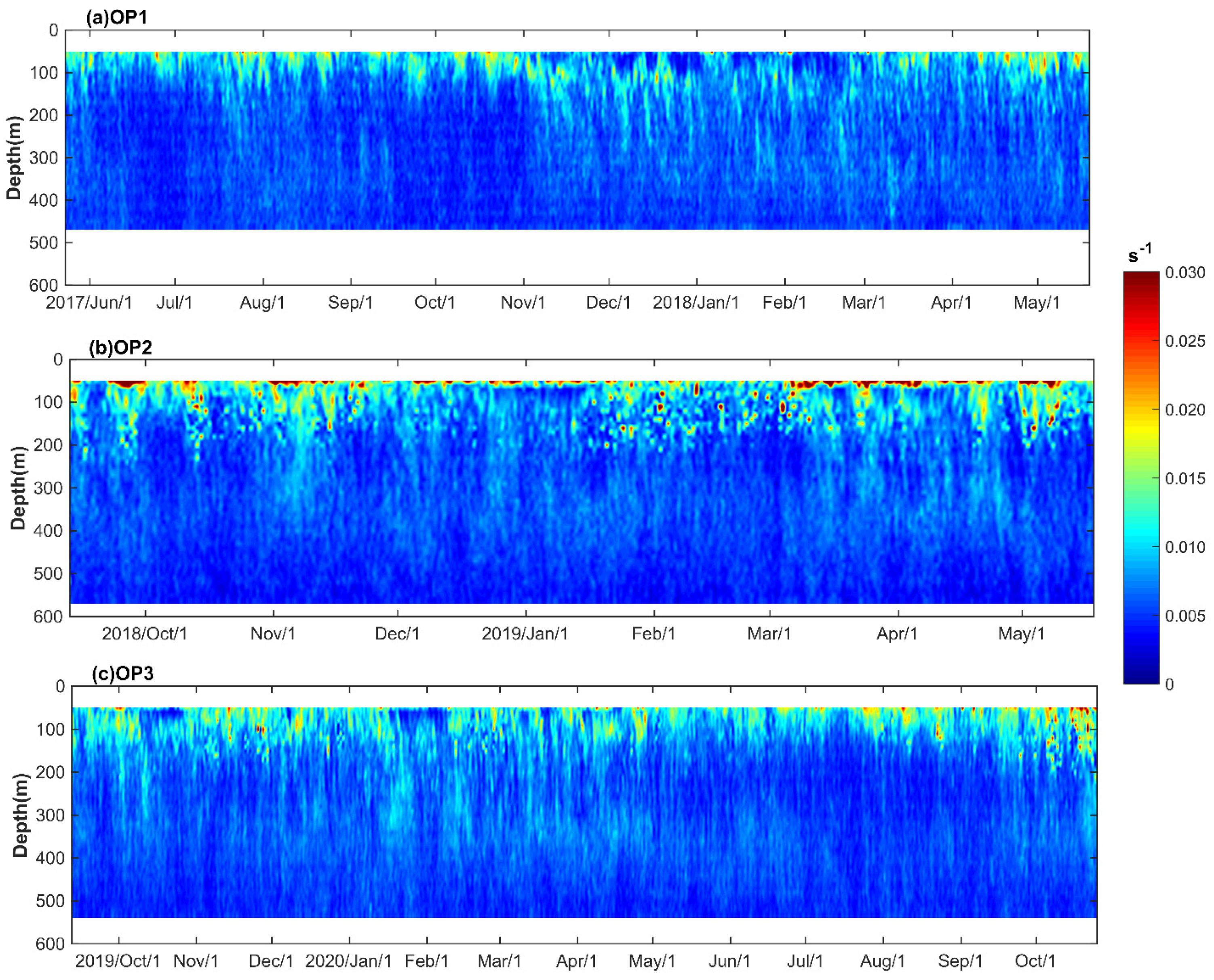Click the 0.005 colorbar tick label

point(1185,616)
